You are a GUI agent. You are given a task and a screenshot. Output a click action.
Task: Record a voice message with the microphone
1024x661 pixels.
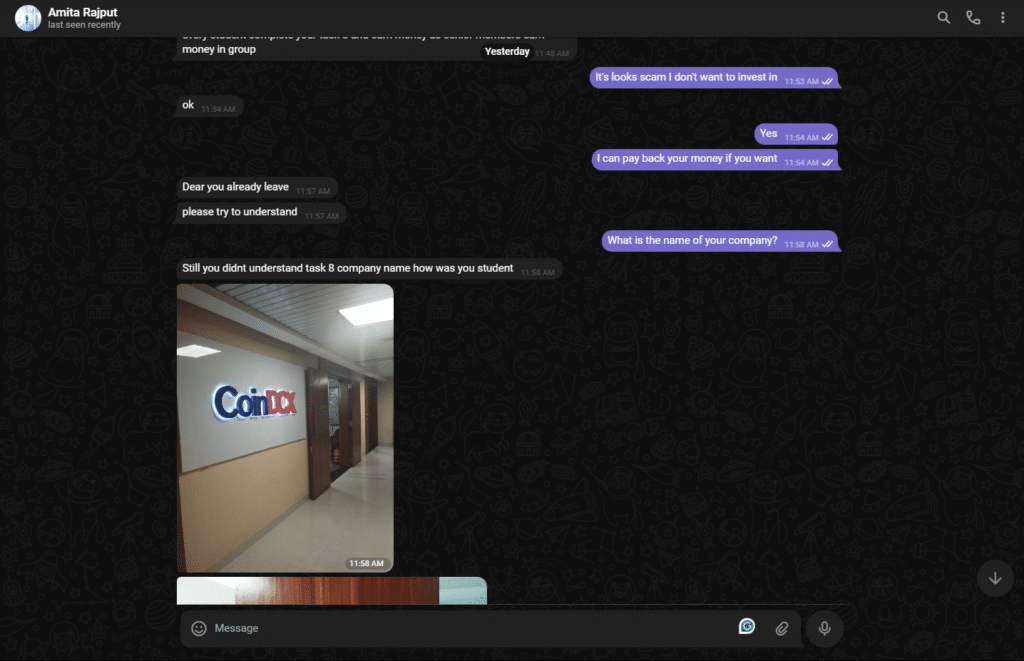pos(824,628)
